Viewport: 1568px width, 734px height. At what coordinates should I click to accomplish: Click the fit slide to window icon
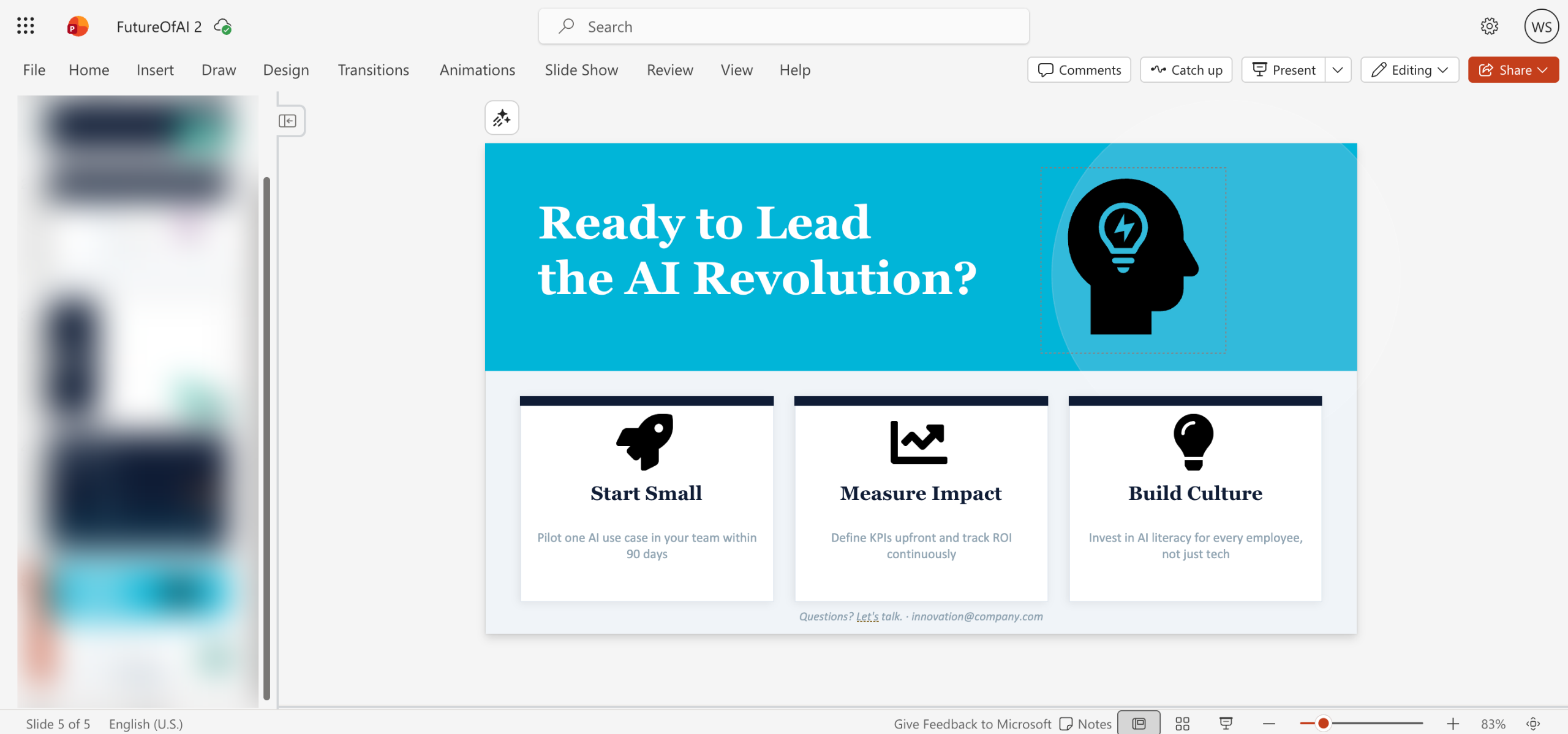[x=1533, y=724]
